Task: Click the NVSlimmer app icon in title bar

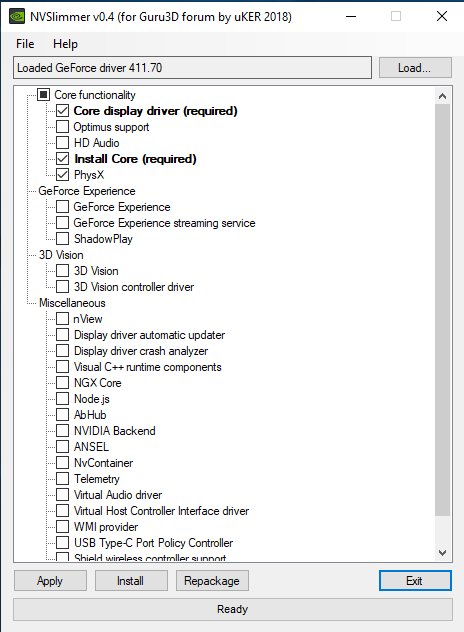Action: tap(17, 17)
